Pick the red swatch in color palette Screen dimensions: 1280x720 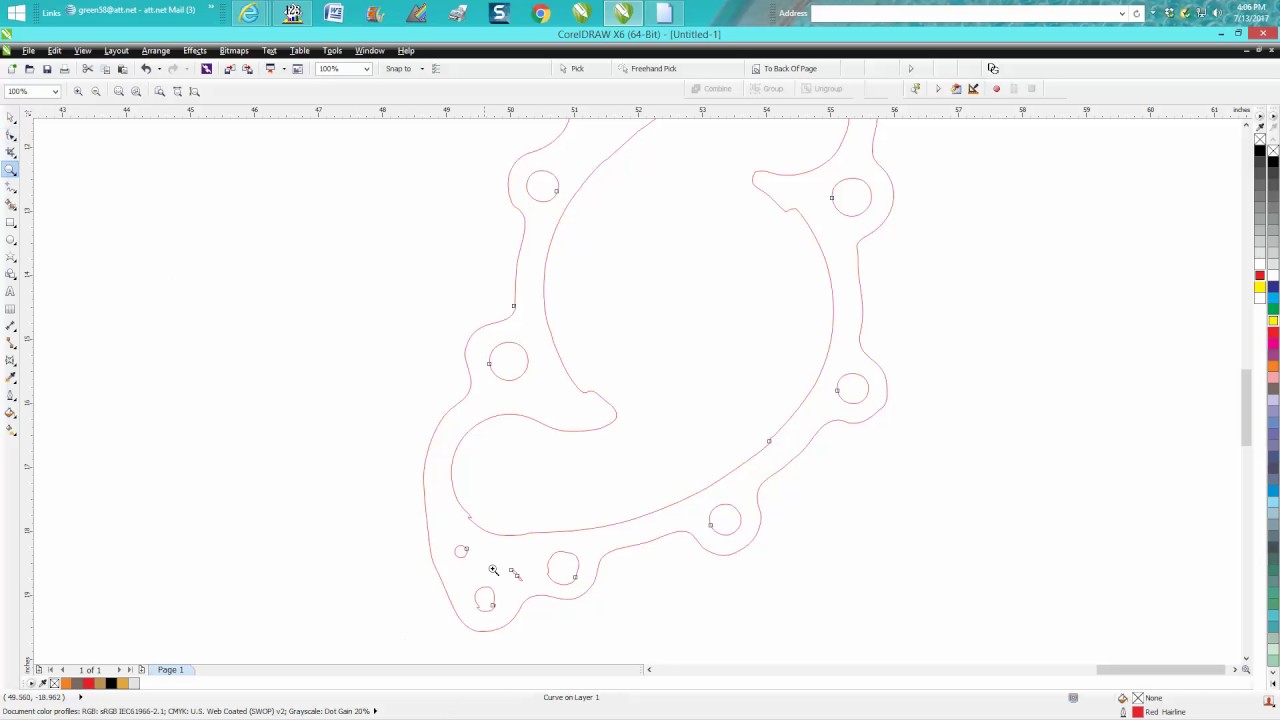(x=1260, y=276)
